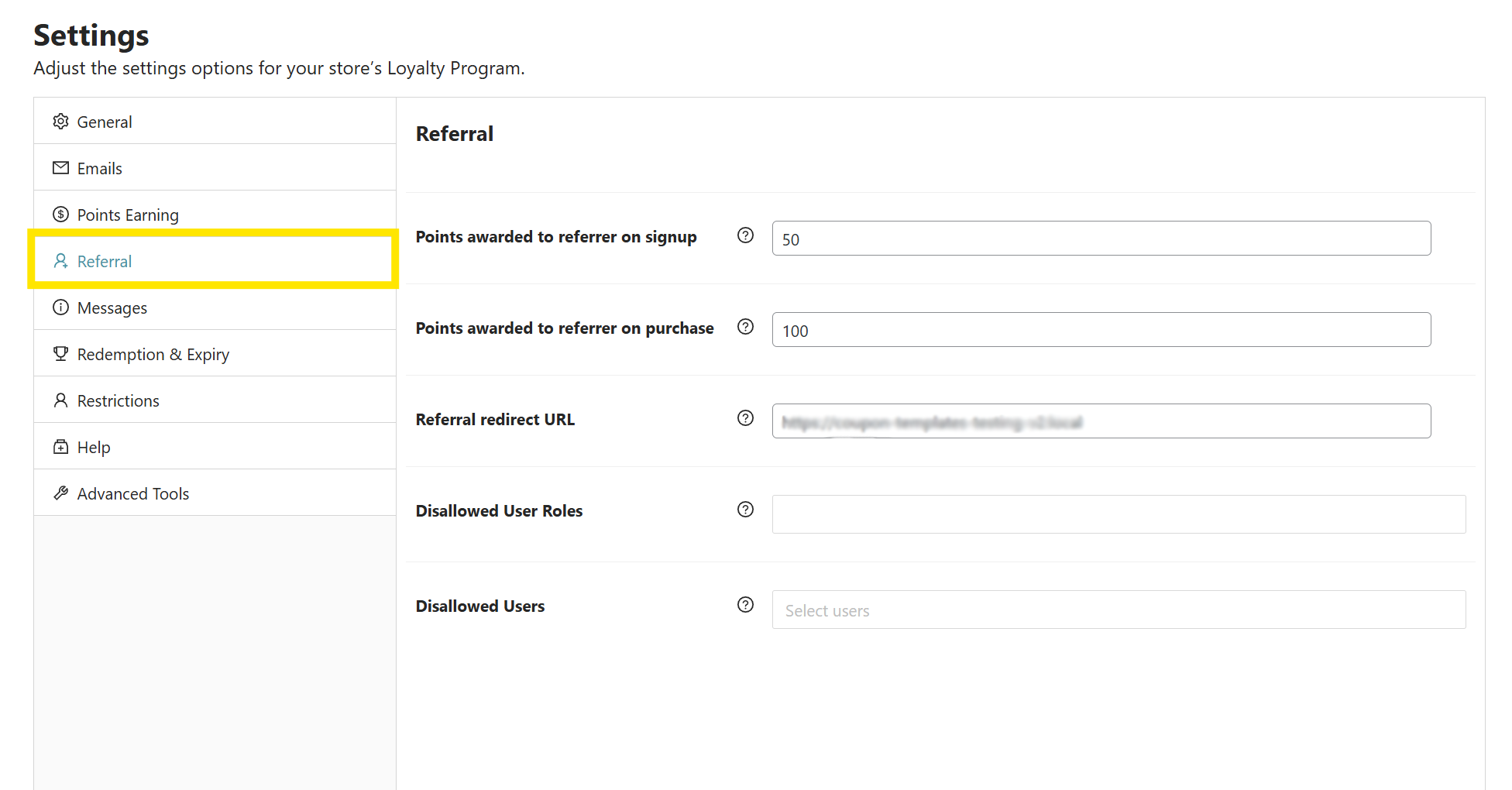This screenshot has width=1512, height=790.
Task: Click the person-plus icon beside Referral
Action: click(60, 261)
